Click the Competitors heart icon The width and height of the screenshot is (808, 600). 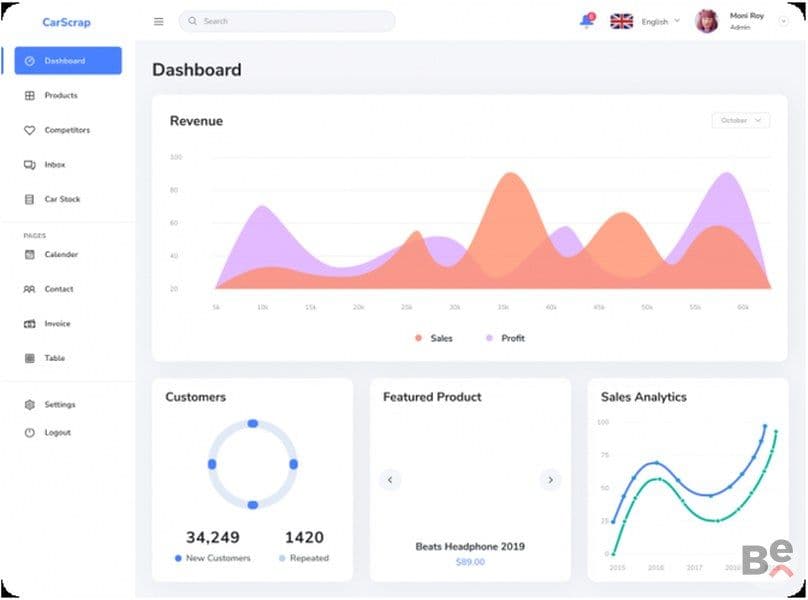click(30, 130)
